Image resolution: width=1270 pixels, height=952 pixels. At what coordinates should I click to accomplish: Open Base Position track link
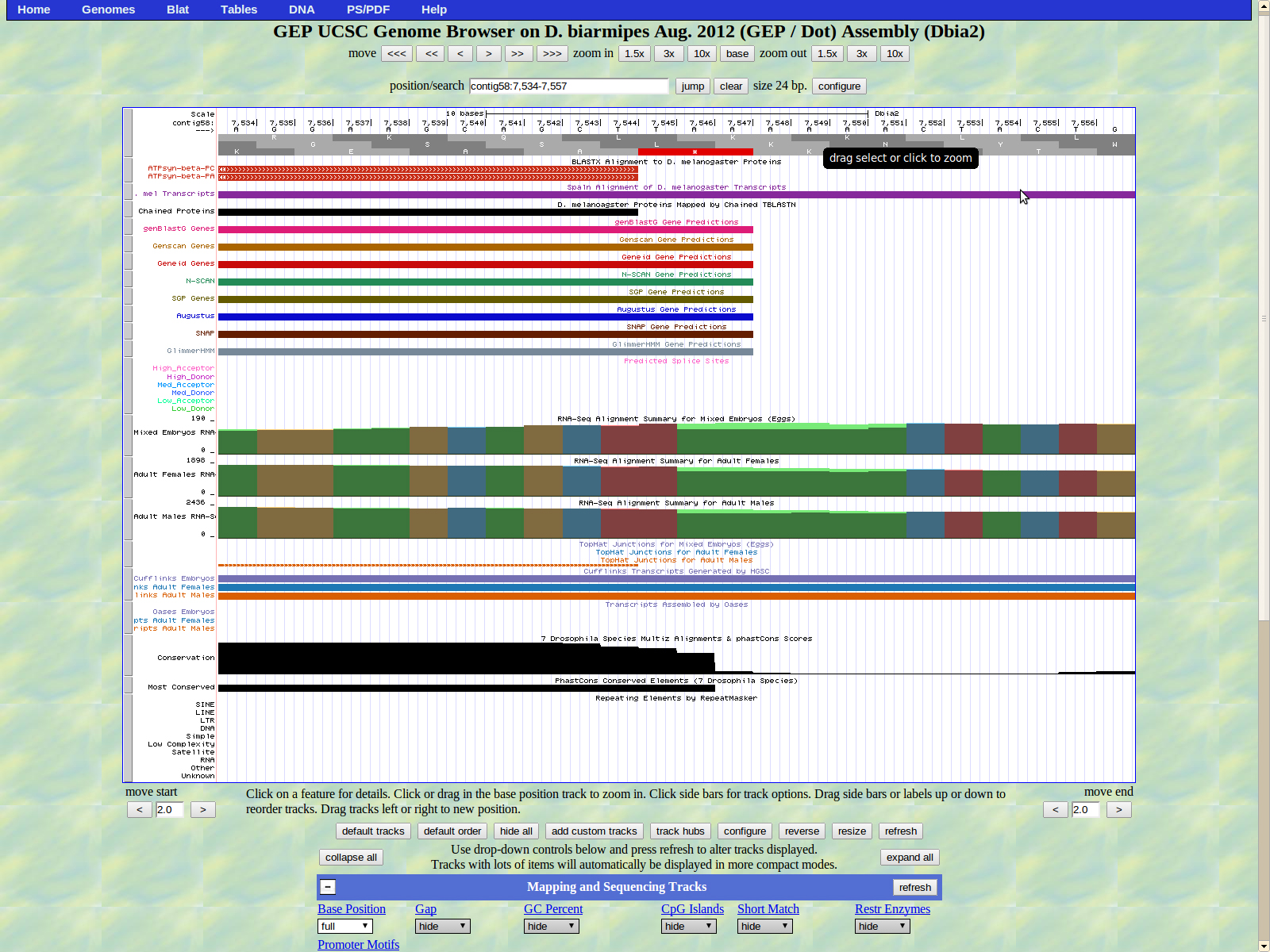pyautogui.click(x=352, y=909)
